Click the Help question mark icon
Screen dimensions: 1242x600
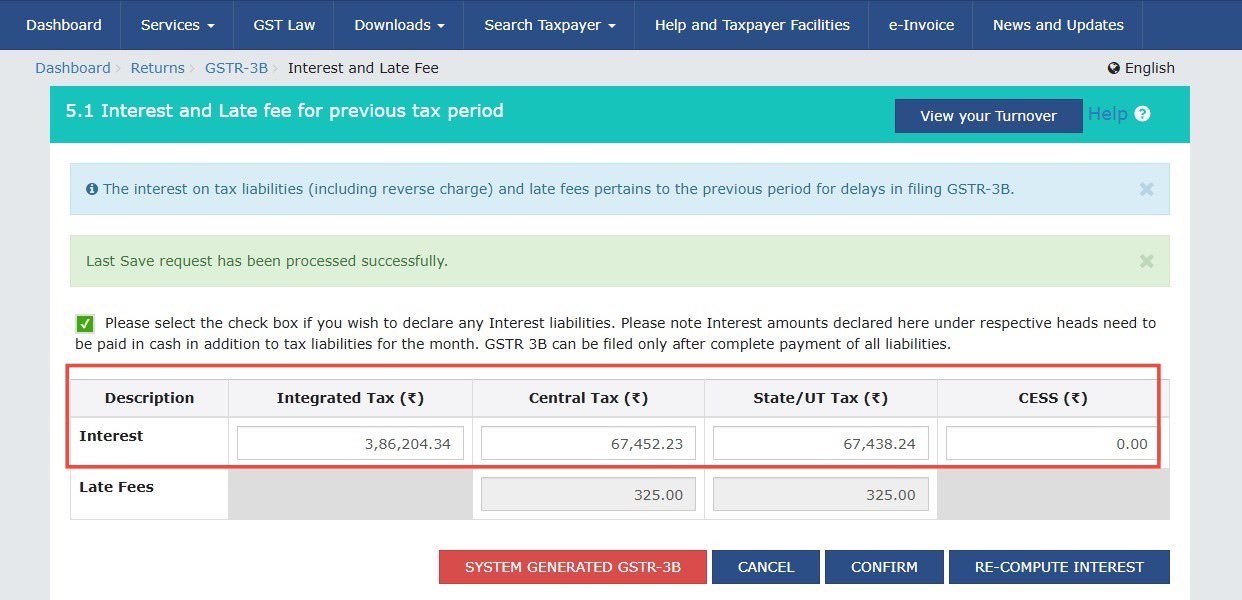point(1142,114)
